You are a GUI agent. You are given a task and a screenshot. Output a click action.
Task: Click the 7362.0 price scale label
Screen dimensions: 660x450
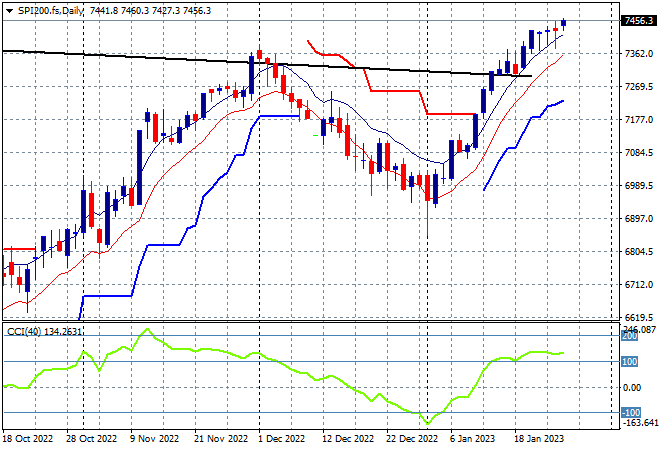pos(639,53)
